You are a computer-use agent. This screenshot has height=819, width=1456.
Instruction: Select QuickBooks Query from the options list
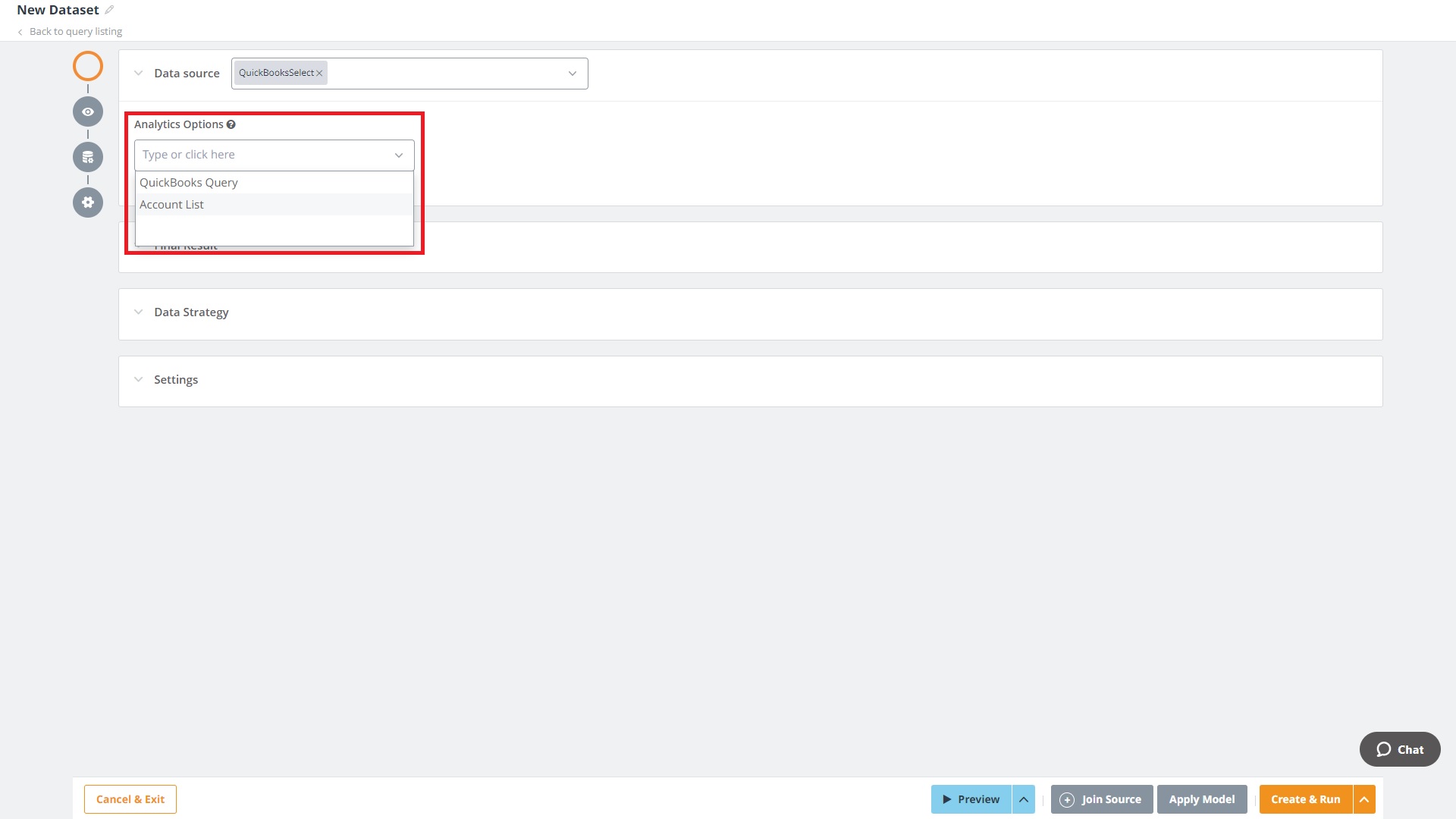(x=189, y=183)
